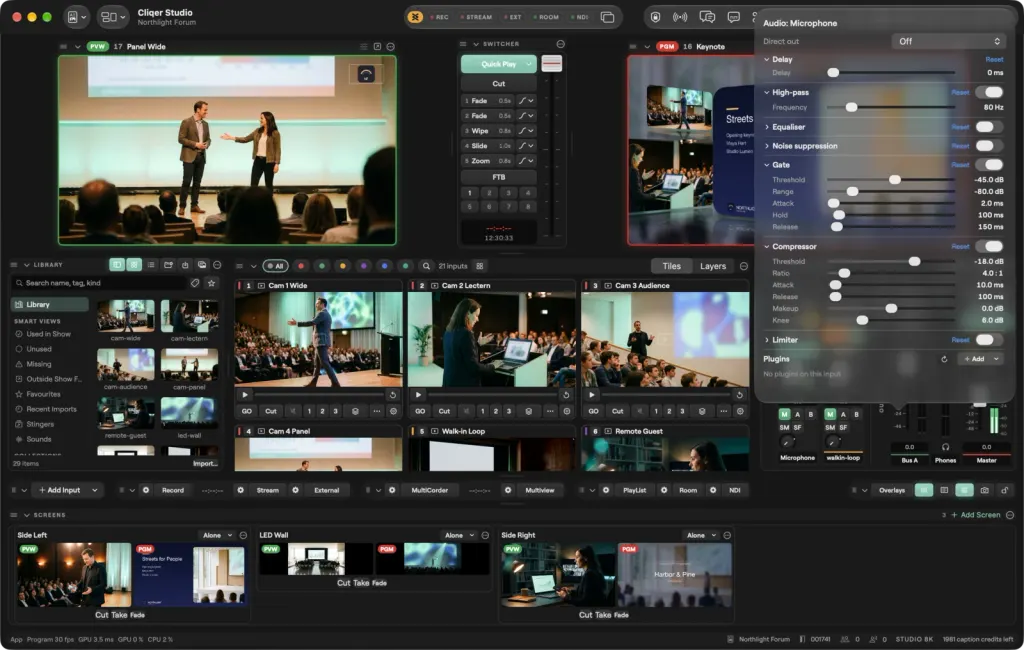Click the list view icon in Library header
1024x650 pixels.
coord(151,265)
